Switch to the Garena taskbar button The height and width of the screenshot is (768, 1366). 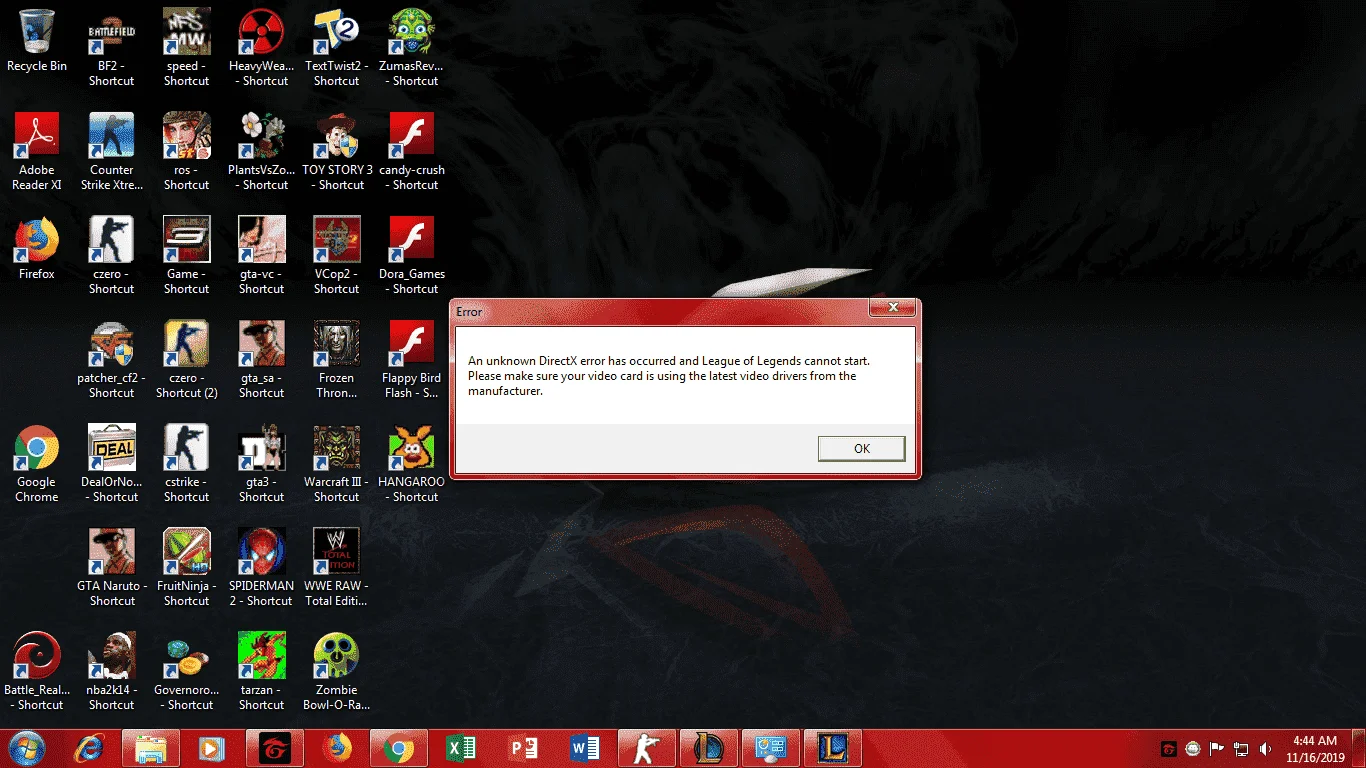pyautogui.click(x=273, y=748)
